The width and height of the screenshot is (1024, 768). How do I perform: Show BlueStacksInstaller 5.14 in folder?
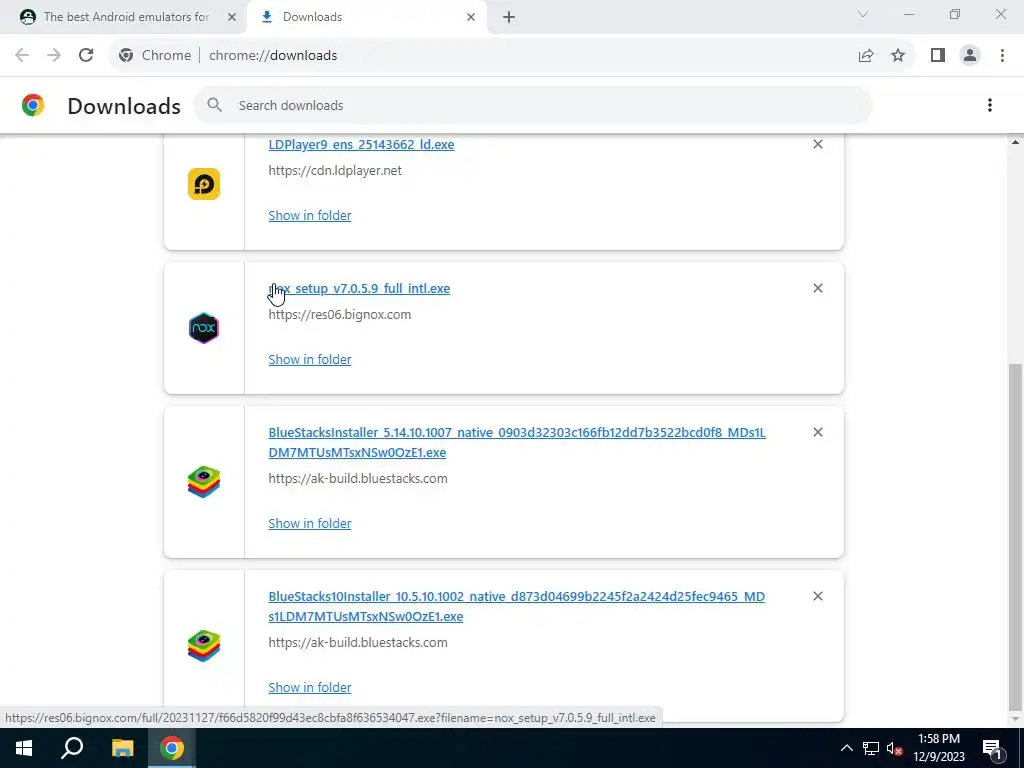[310, 523]
